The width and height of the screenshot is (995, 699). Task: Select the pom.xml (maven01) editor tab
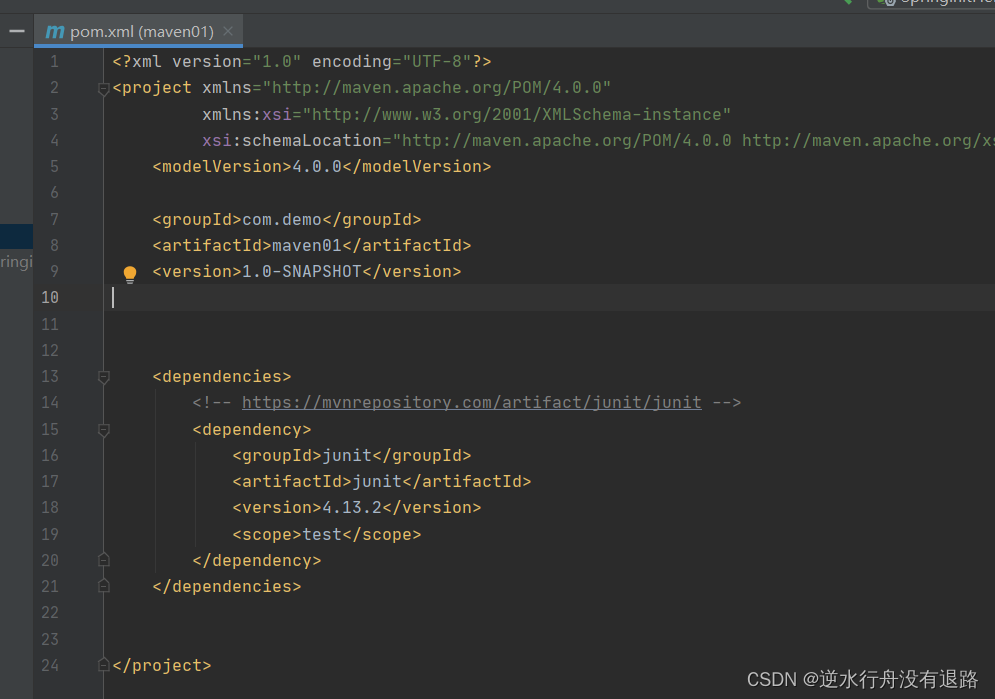138,31
